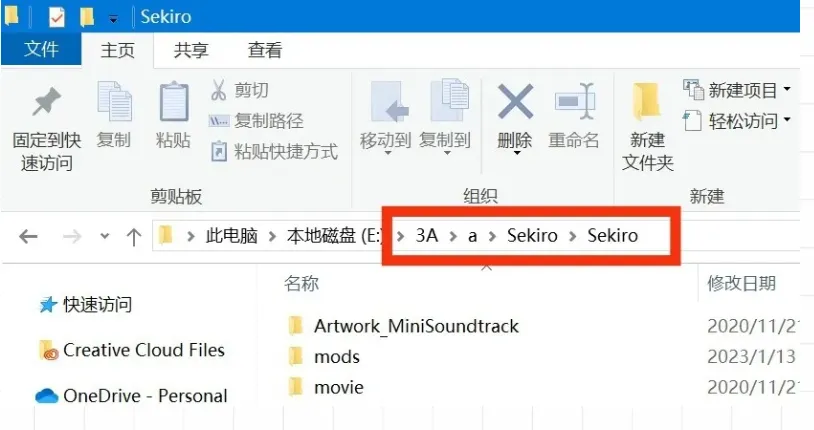The image size is (814, 430).
Task: Open the arrow under Delete (删除)
Action: click(x=516, y=153)
